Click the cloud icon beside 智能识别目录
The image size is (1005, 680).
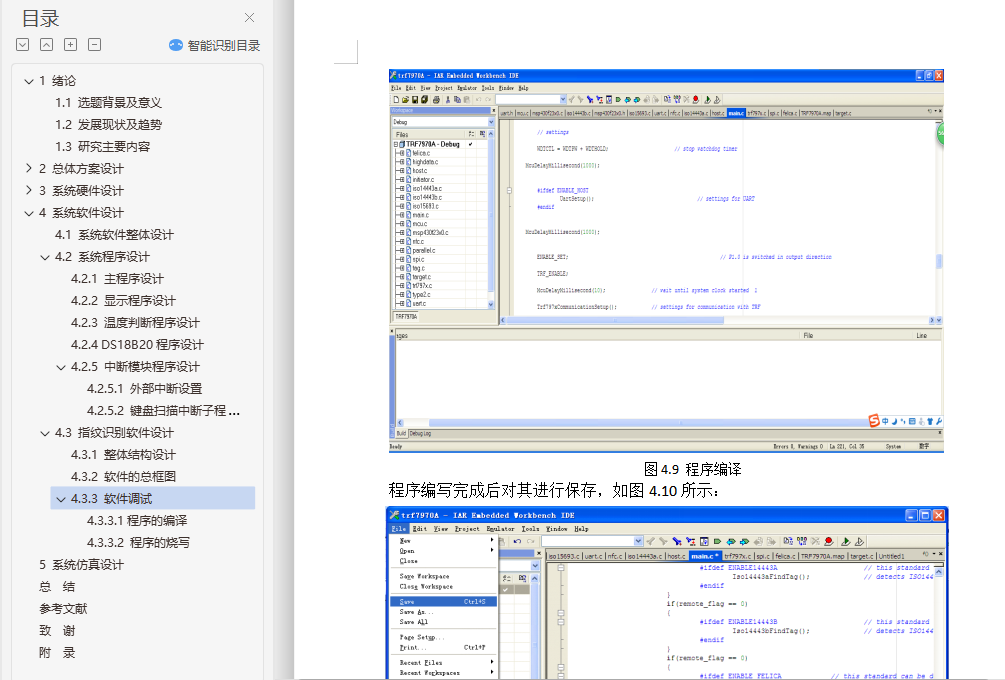coord(176,45)
